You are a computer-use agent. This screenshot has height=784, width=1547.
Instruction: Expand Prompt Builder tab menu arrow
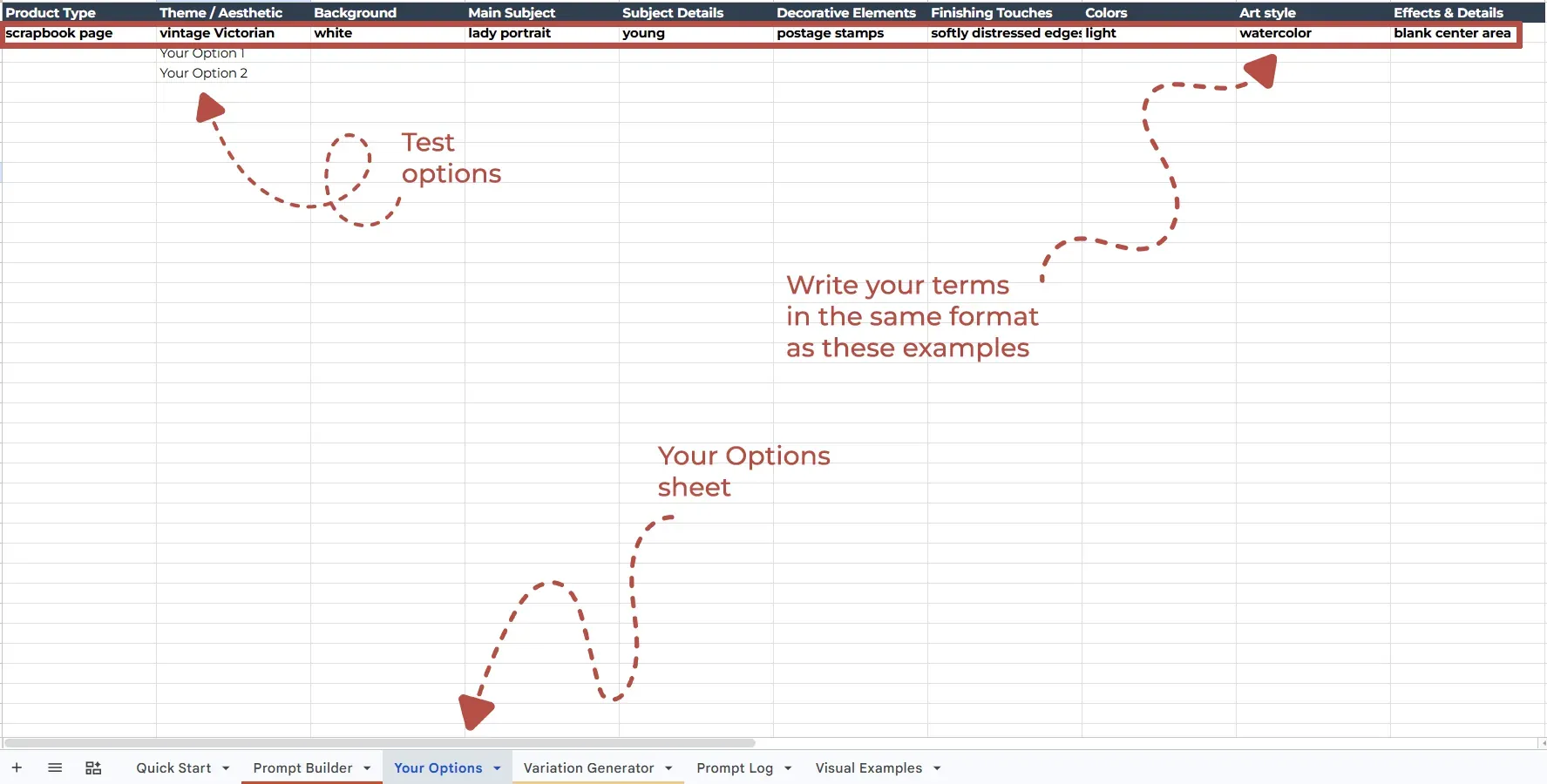click(x=367, y=768)
